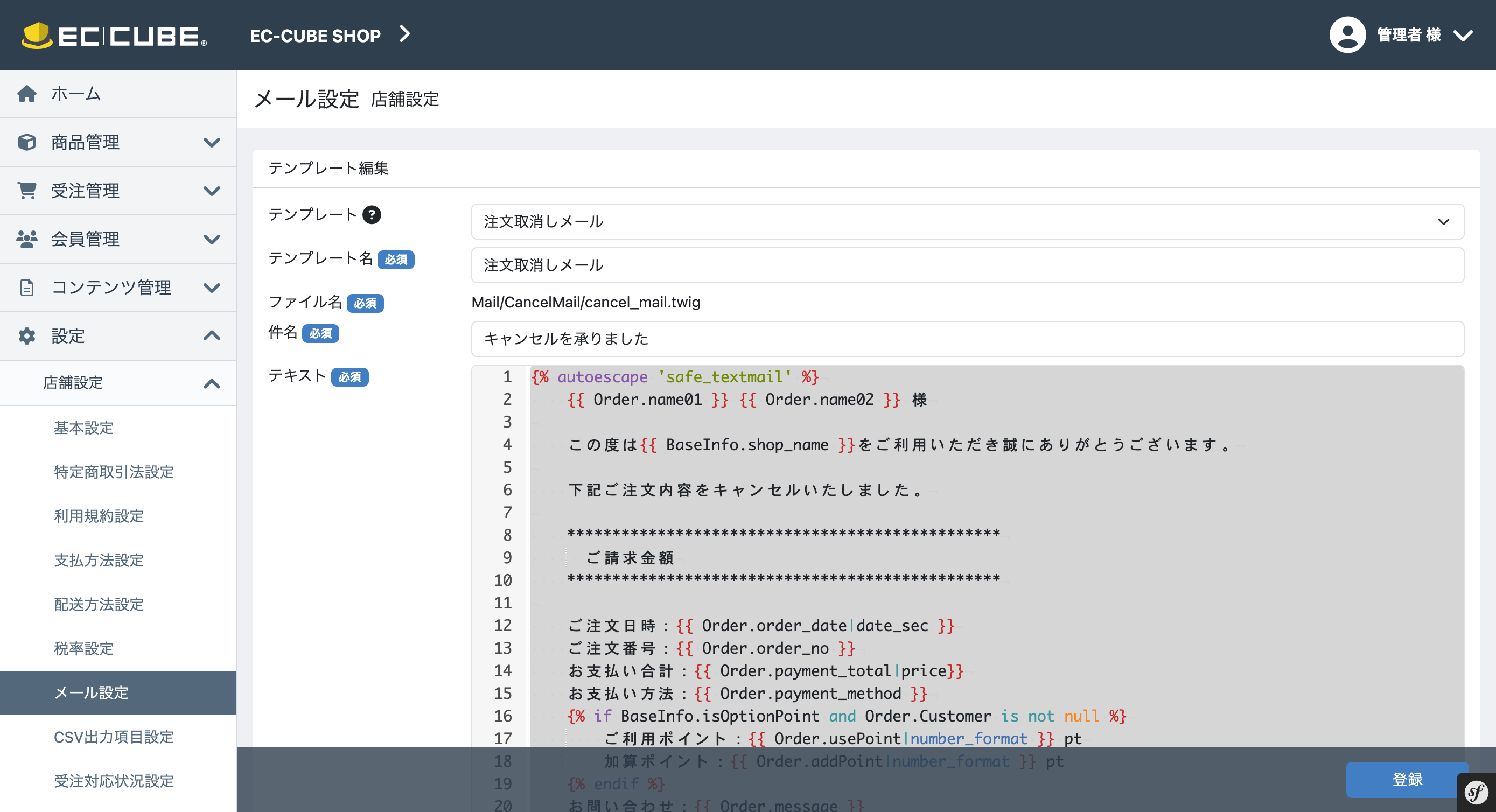The height and width of the screenshot is (812, 1496).
Task: Click the 受注管理 cart icon
Action: coord(27,191)
